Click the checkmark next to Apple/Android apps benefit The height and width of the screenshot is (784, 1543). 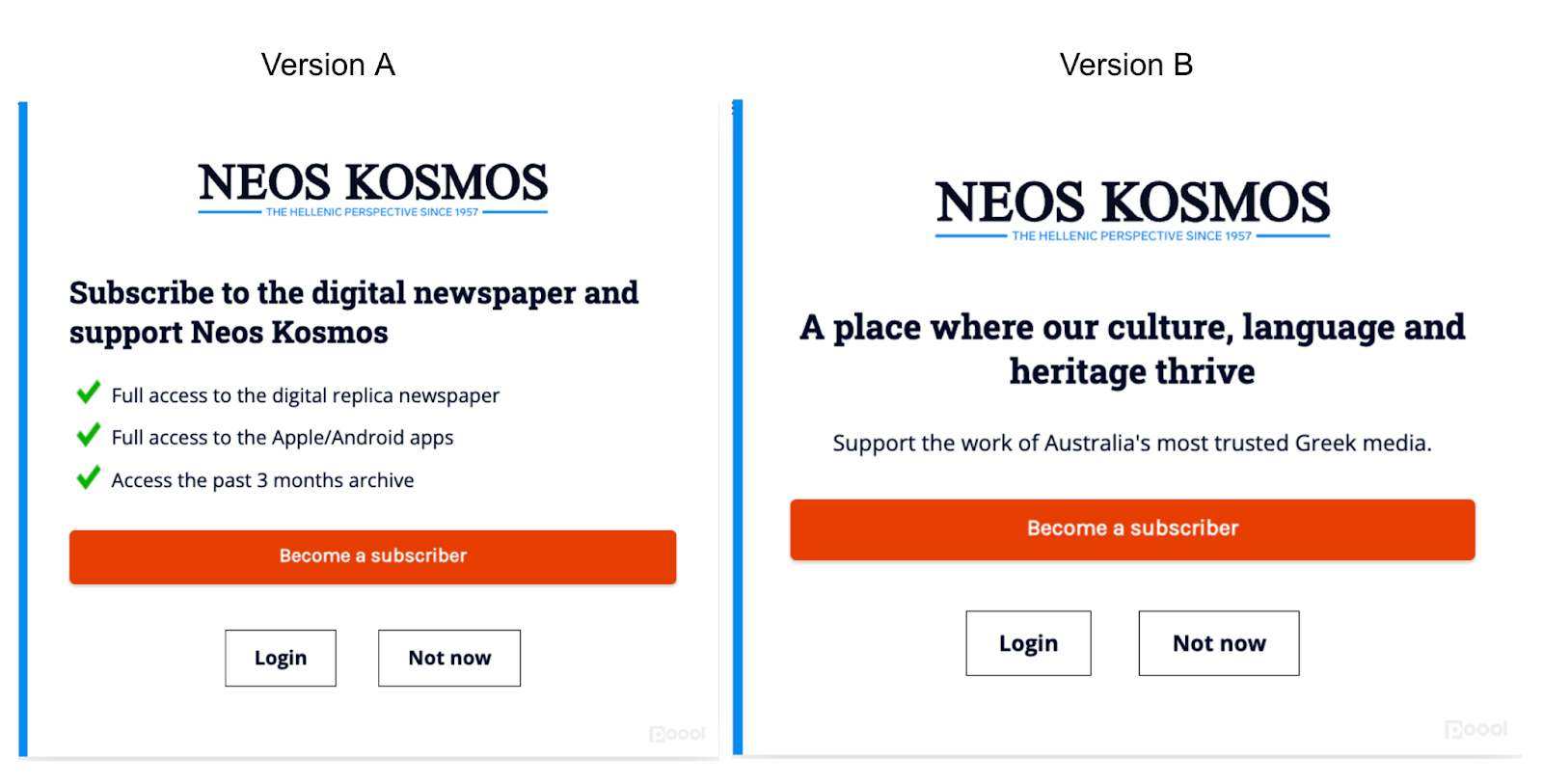click(88, 435)
